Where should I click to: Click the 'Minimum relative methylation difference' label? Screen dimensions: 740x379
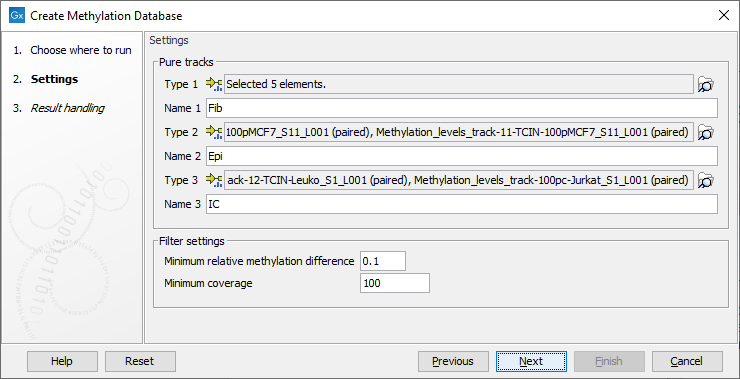(x=259, y=261)
